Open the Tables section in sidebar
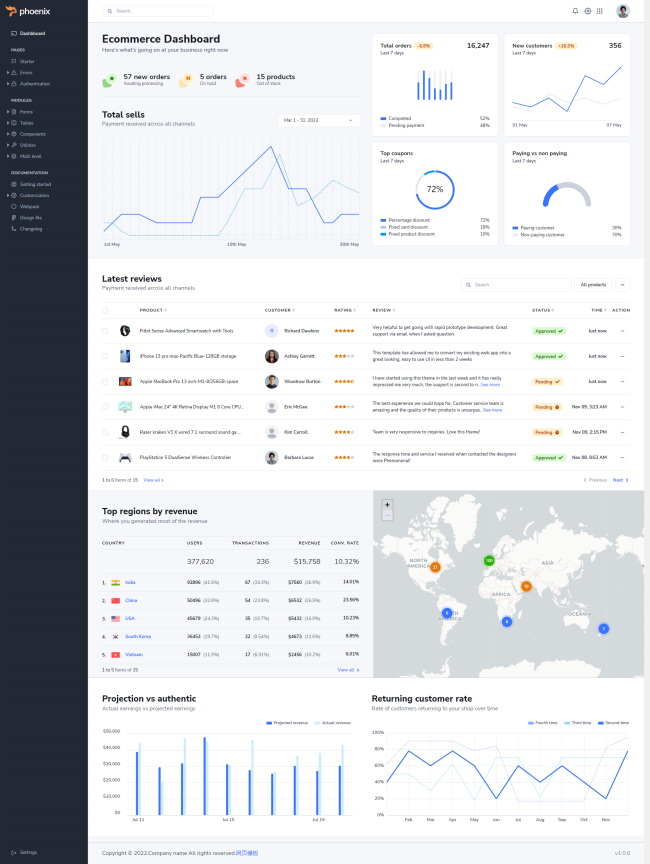 pos(26,123)
